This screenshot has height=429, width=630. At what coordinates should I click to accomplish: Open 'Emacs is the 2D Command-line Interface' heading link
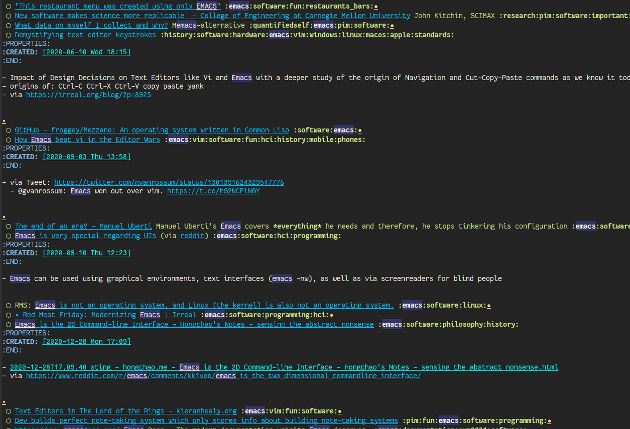pos(194,324)
